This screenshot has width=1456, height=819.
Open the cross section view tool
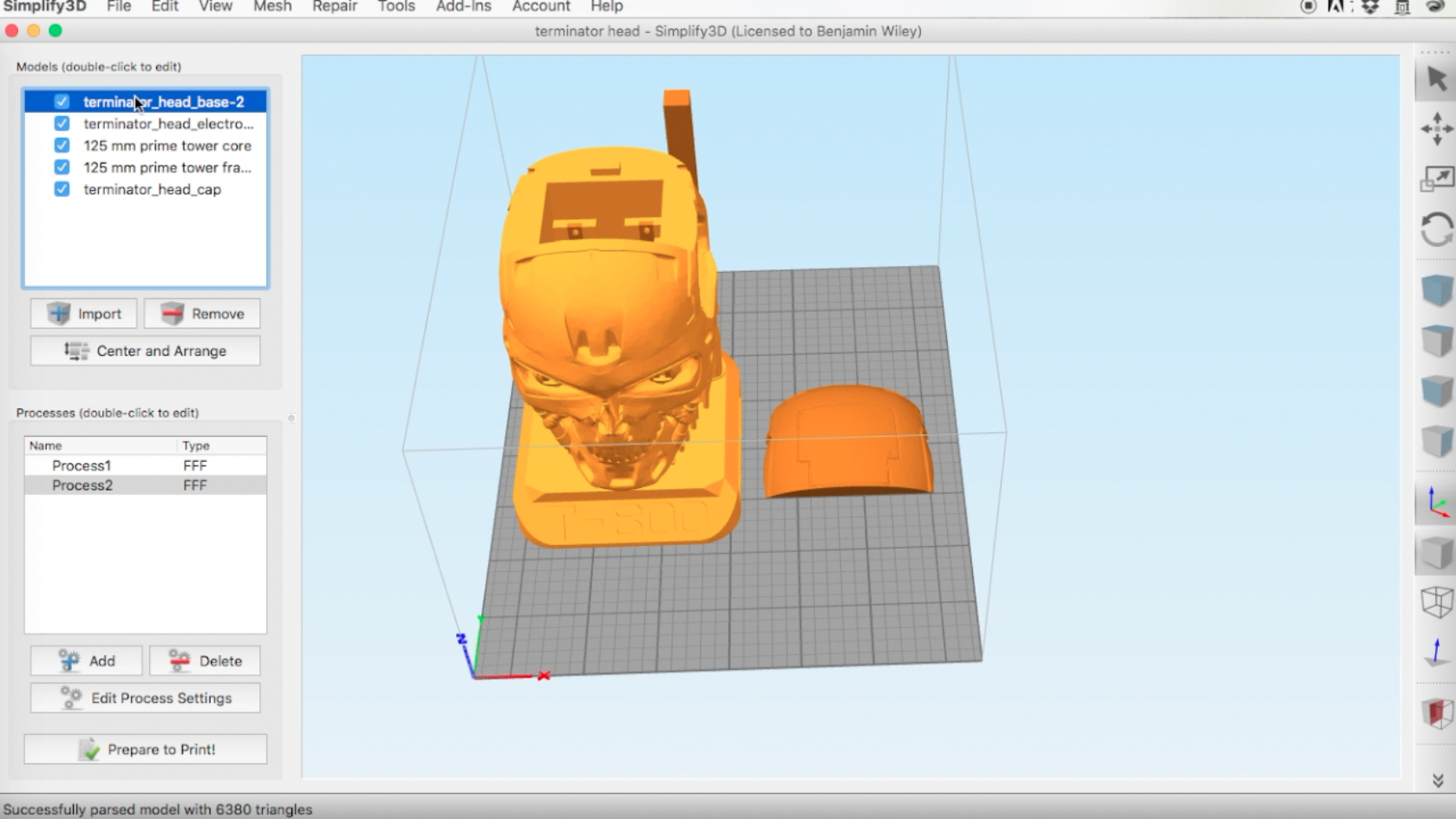click(1436, 713)
